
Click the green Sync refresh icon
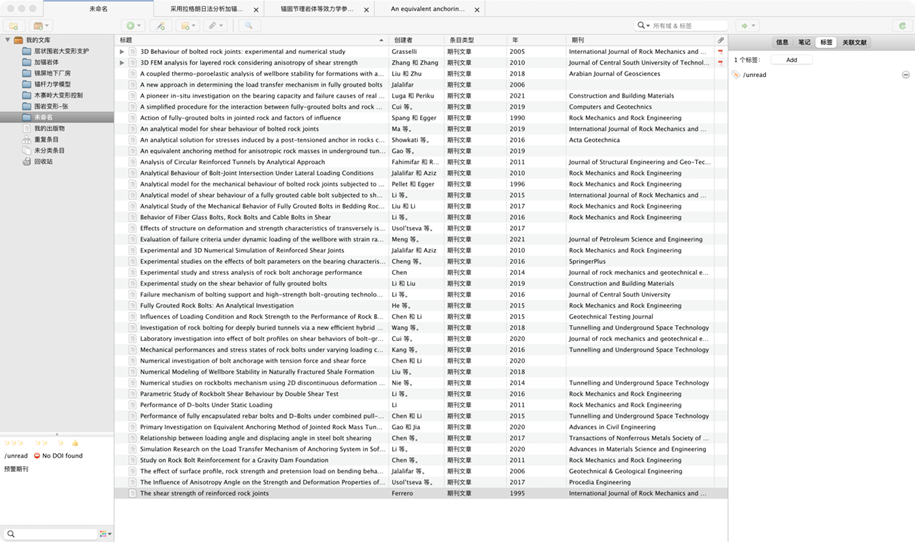(902, 26)
